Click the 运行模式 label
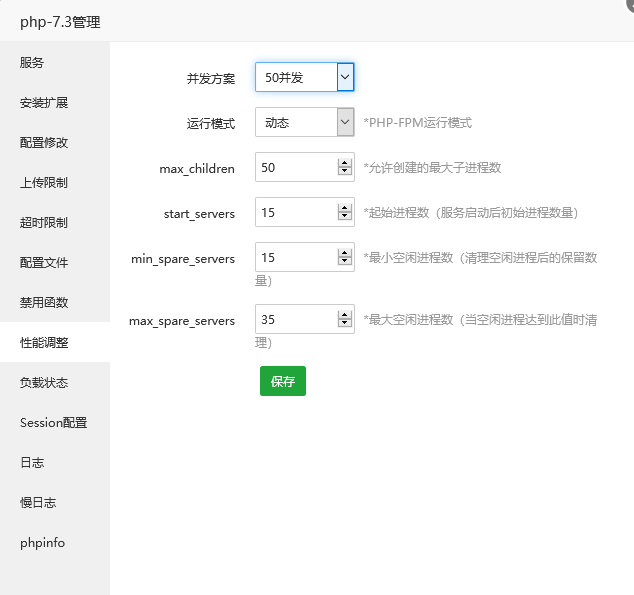The height and width of the screenshot is (595, 634). coord(211,123)
